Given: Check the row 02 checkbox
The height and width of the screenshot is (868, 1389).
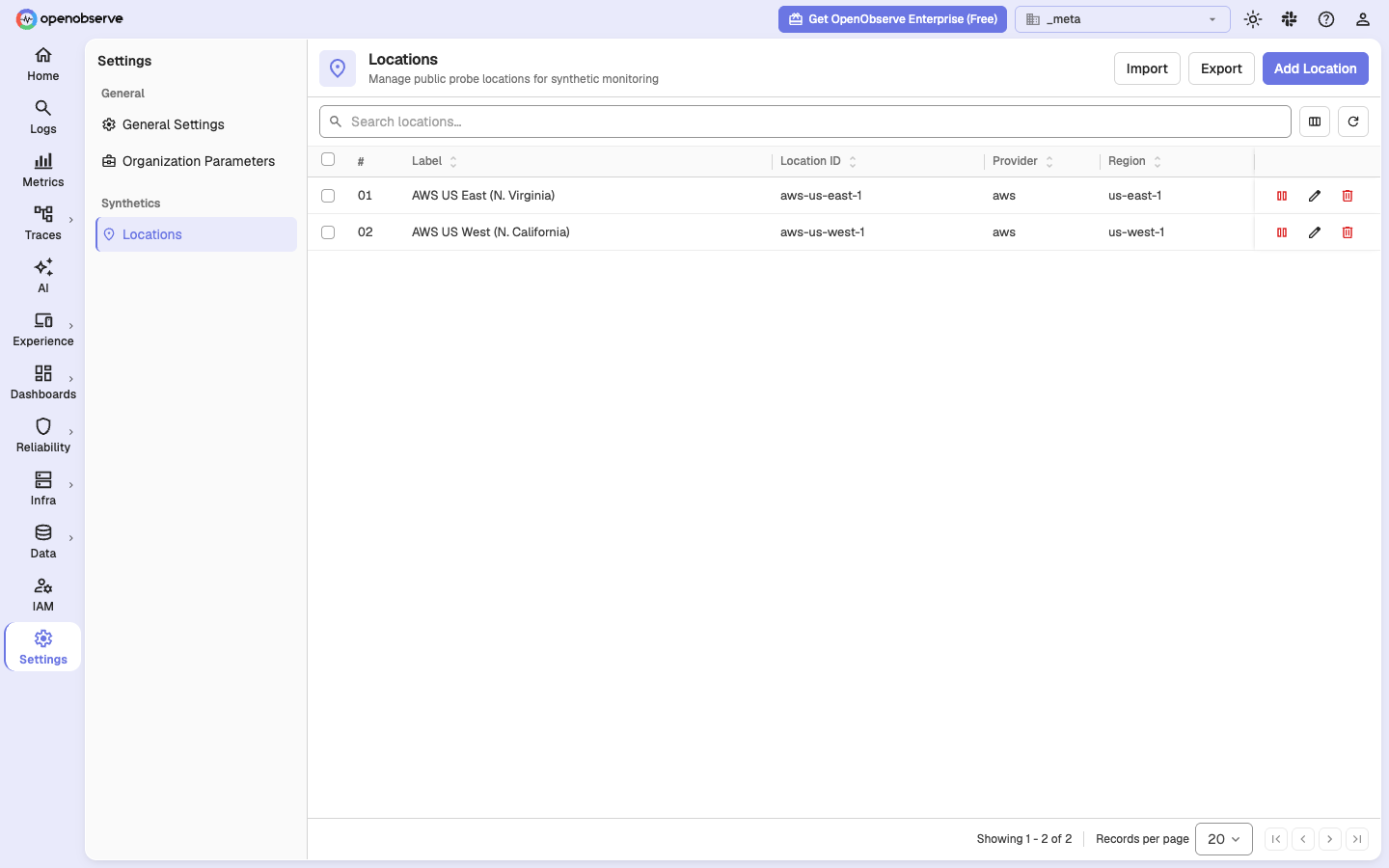Looking at the screenshot, I should point(328,232).
